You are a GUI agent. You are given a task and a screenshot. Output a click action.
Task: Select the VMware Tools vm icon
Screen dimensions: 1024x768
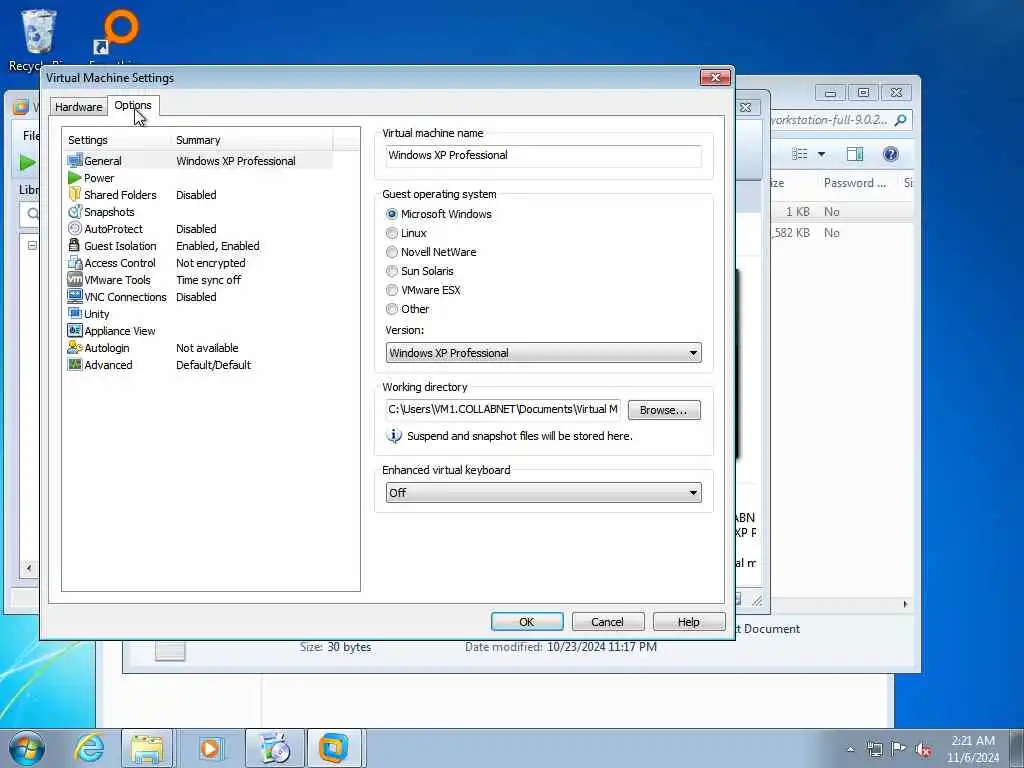coord(75,280)
